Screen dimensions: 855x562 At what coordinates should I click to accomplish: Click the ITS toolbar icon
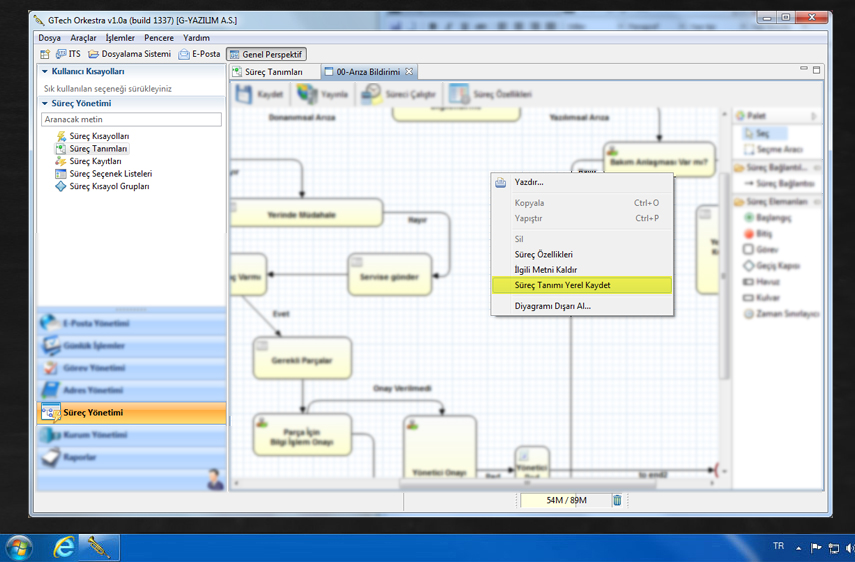tap(68, 54)
